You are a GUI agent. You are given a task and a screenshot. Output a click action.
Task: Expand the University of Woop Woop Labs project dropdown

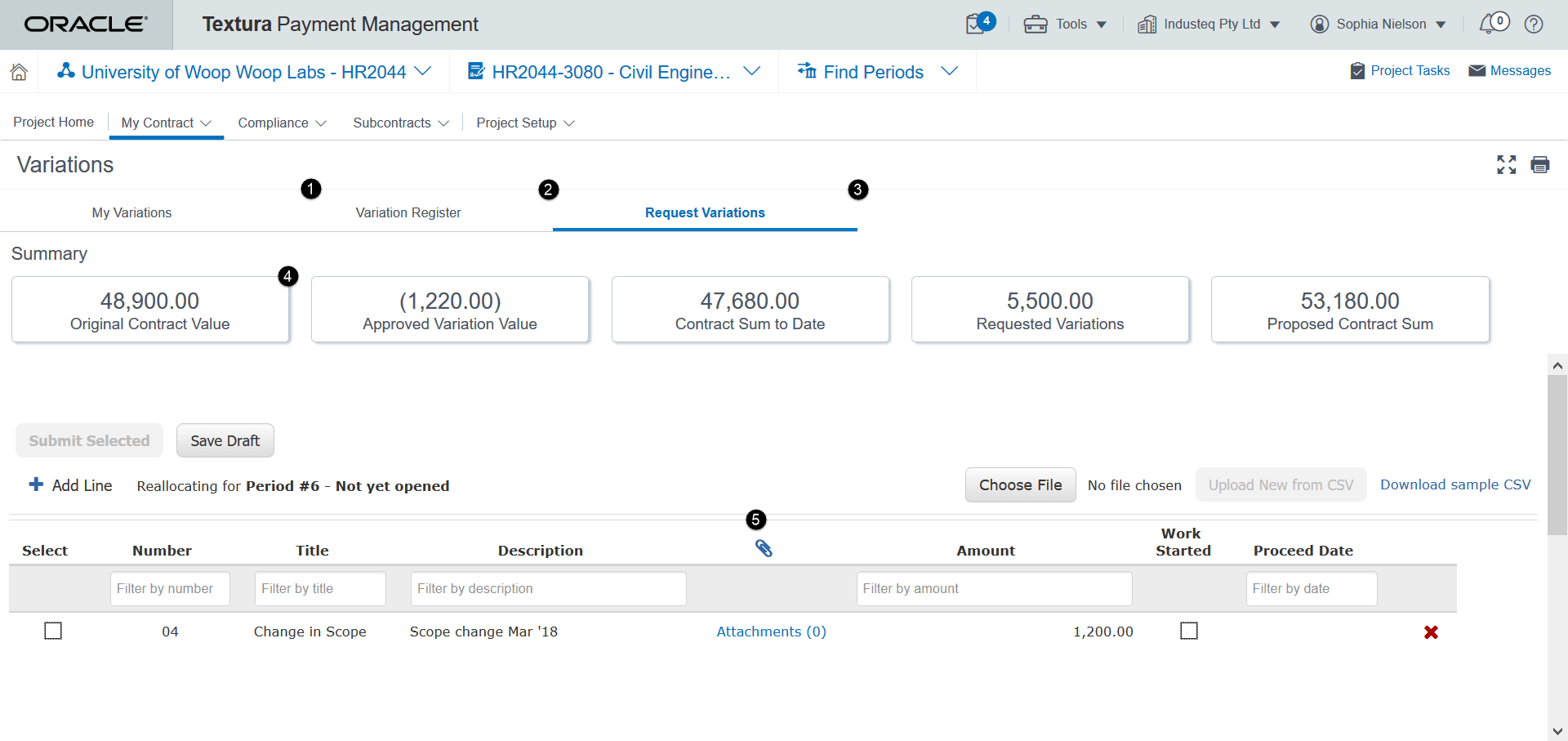(x=423, y=71)
